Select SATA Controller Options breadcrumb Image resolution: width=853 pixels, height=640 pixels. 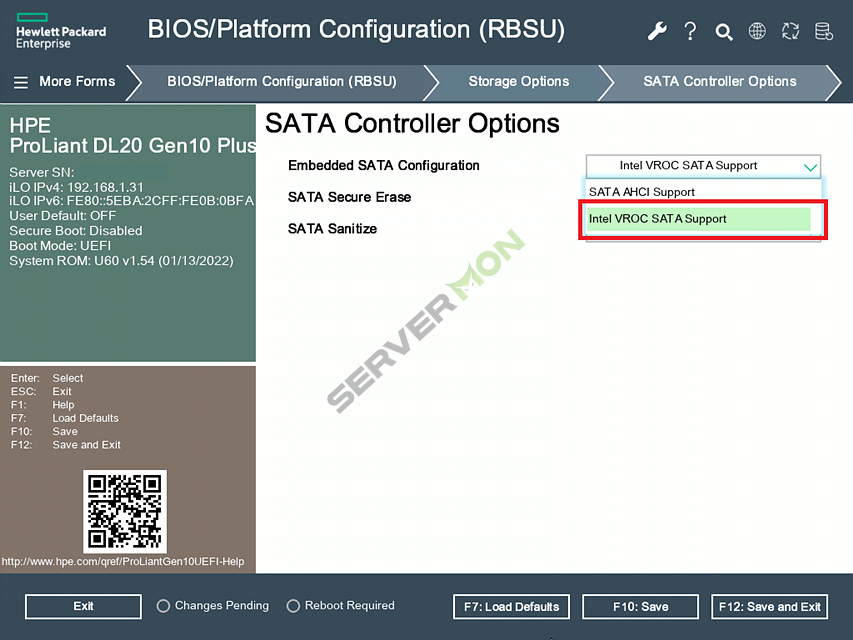click(x=720, y=82)
